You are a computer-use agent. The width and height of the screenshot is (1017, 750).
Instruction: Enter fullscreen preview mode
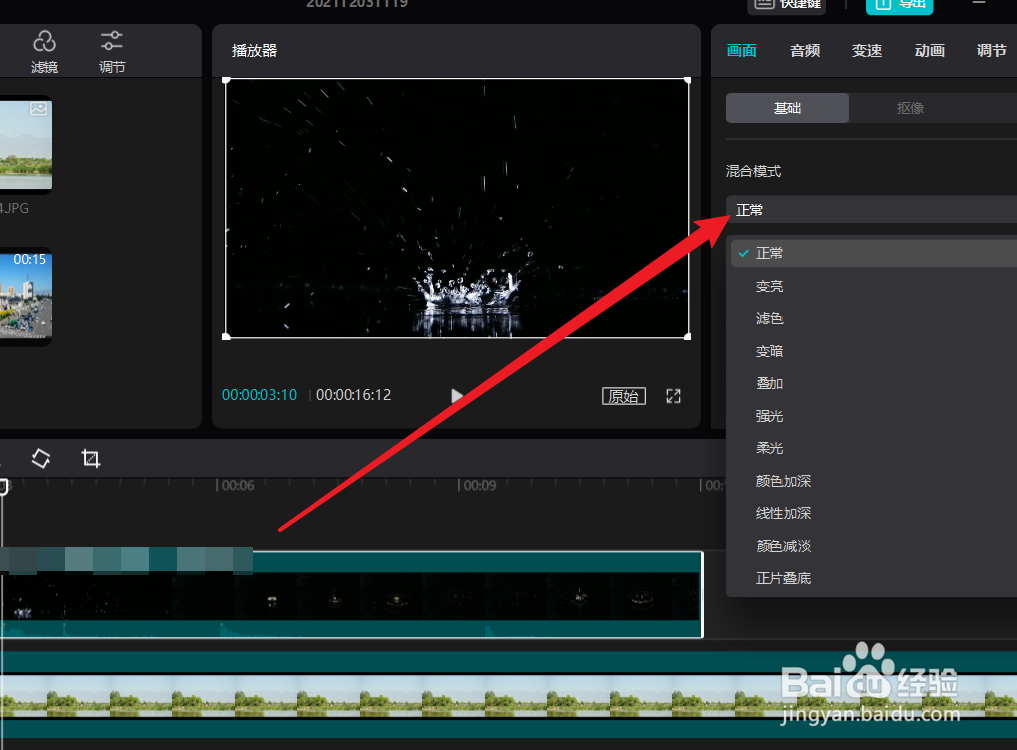pos(673,396)
